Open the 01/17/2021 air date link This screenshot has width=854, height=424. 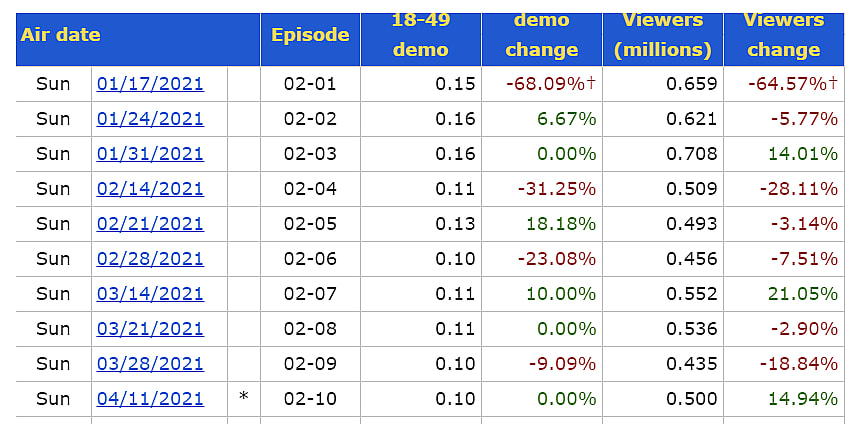(150, 84)
